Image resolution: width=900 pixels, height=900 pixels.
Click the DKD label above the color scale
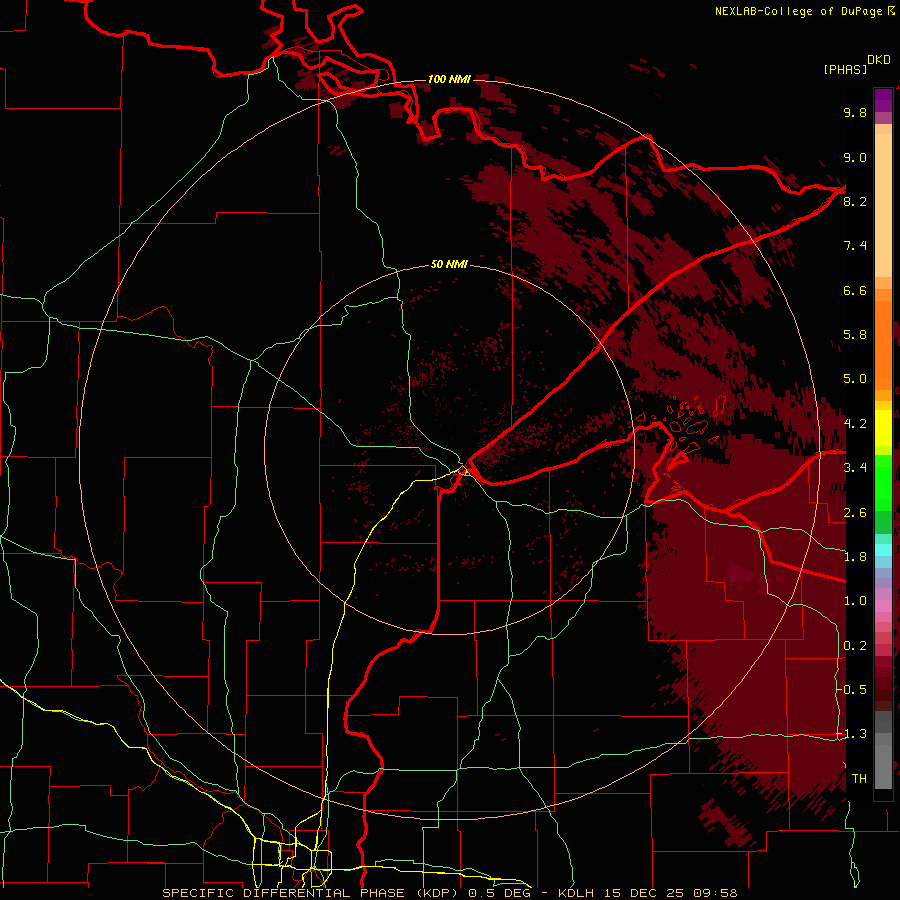coord(879,60)
